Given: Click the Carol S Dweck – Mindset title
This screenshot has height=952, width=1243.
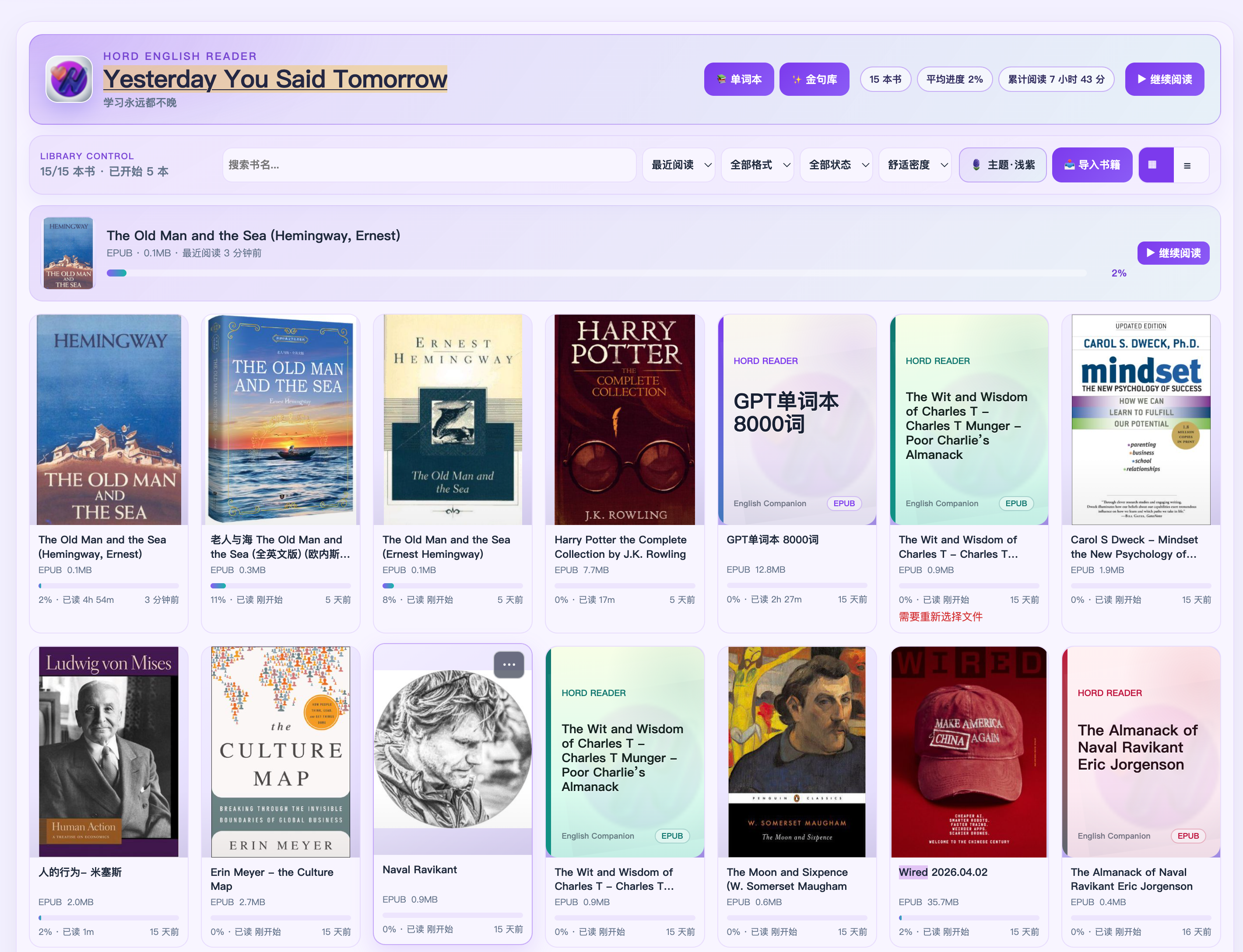Looking at the screenshot, I should click(x=1134, y=547).
